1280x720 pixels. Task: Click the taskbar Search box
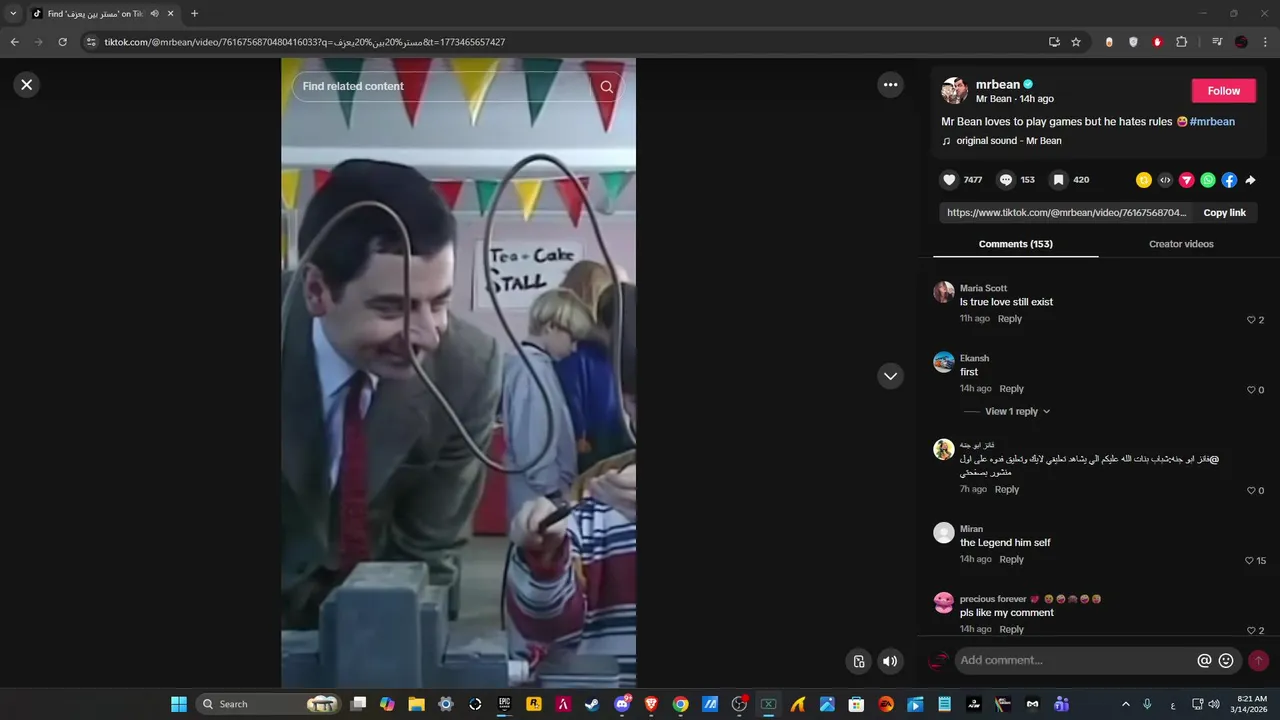[269, 704]
